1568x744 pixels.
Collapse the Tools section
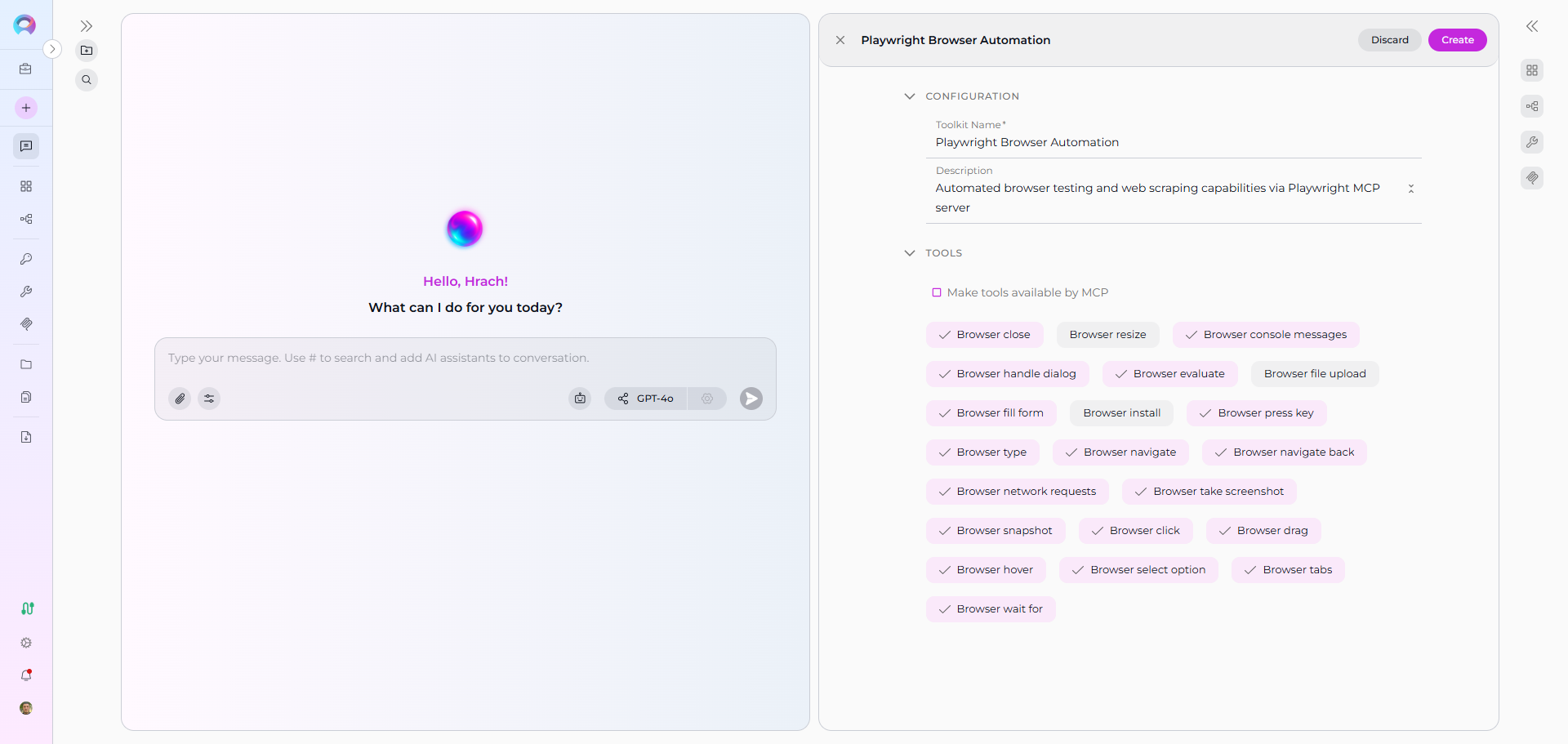tap(910, 253)
